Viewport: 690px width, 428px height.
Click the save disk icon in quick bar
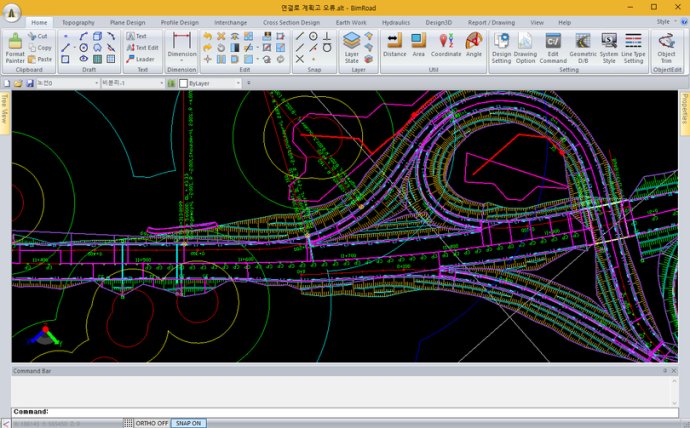coord(29,83)
